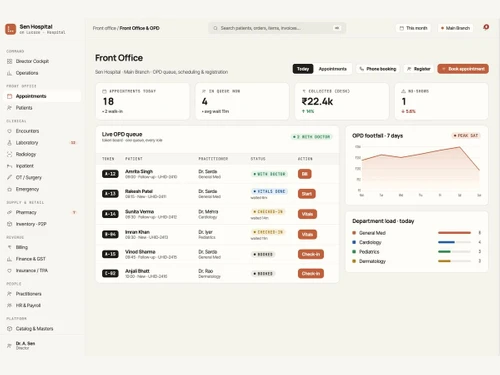Click Vitals for Imran Khan
The width and height of the screenshot is (500, 375).
(307, 235)
